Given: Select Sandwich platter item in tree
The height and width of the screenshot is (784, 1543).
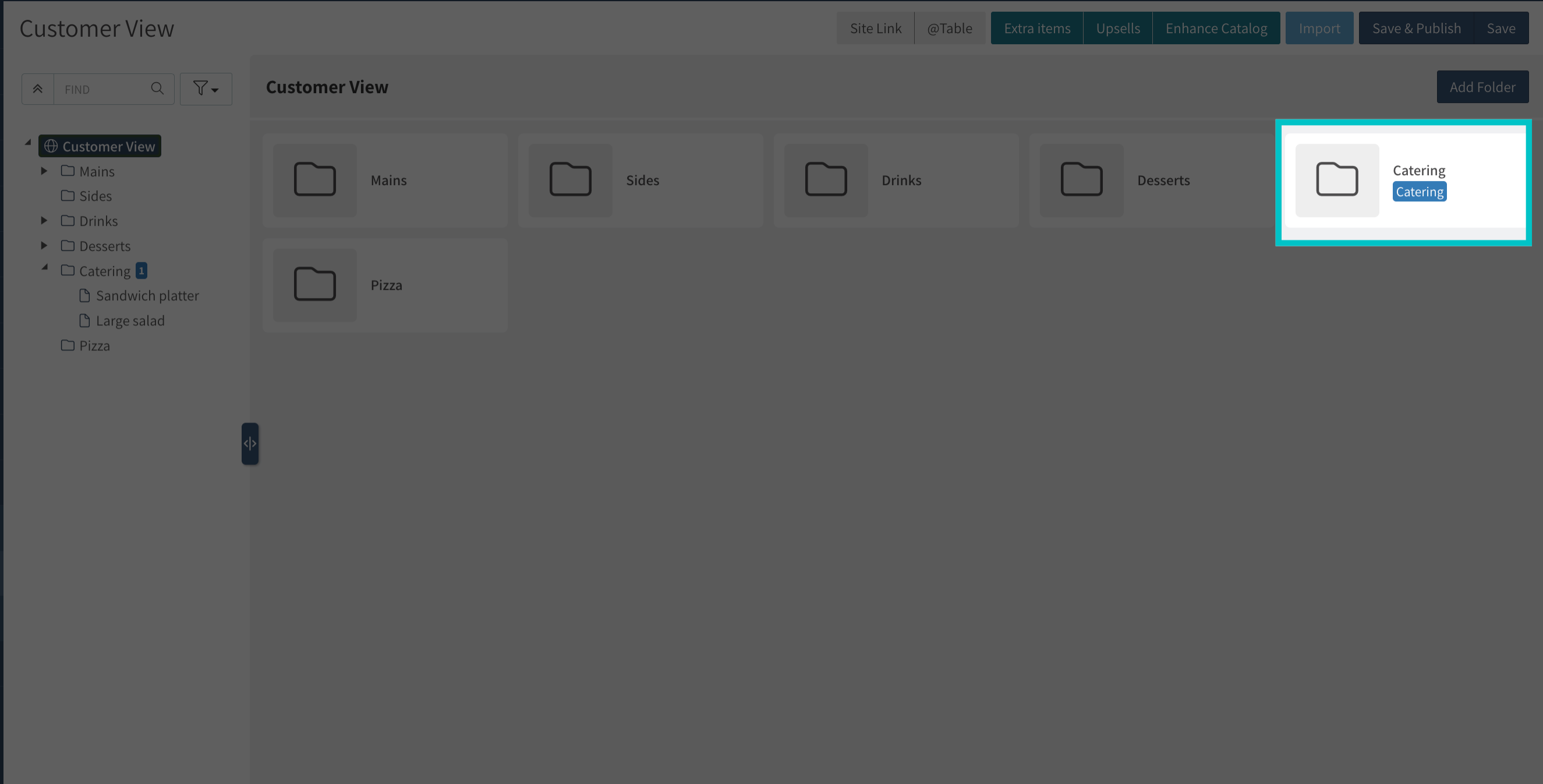Looking at the screenshot, I should coord(139,296).
